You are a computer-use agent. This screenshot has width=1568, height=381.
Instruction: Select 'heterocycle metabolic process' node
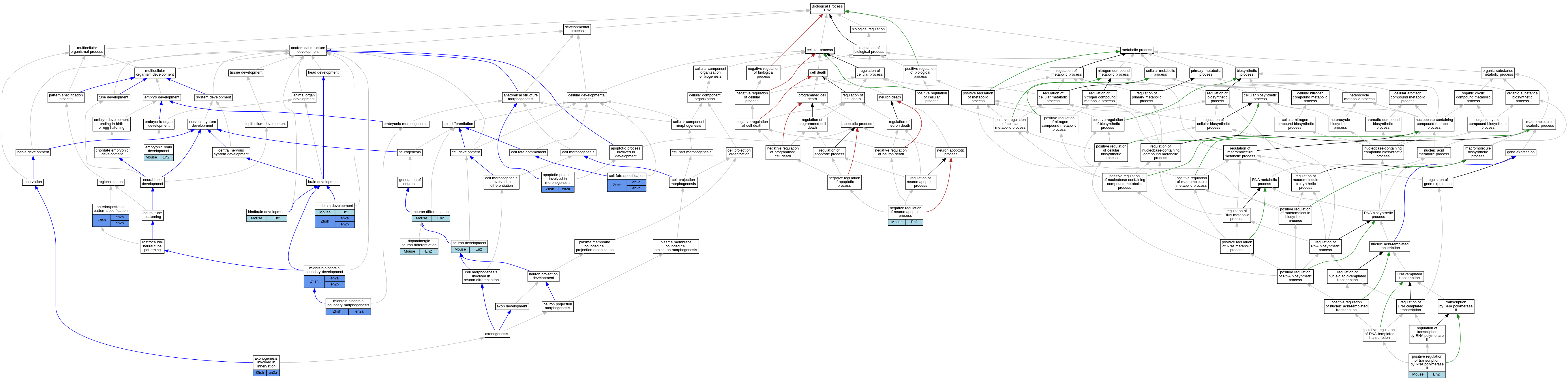[x=1359, y=97]
